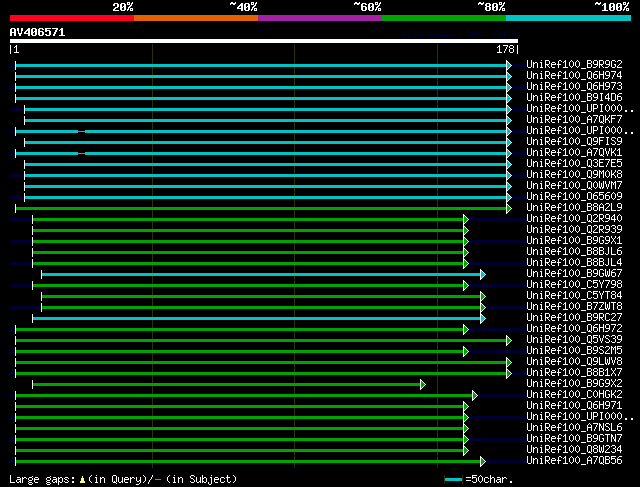Viewport: 640px width, 487px height.
Task: Select the UniRef100_A7NSL6 label
Action: 574,428
